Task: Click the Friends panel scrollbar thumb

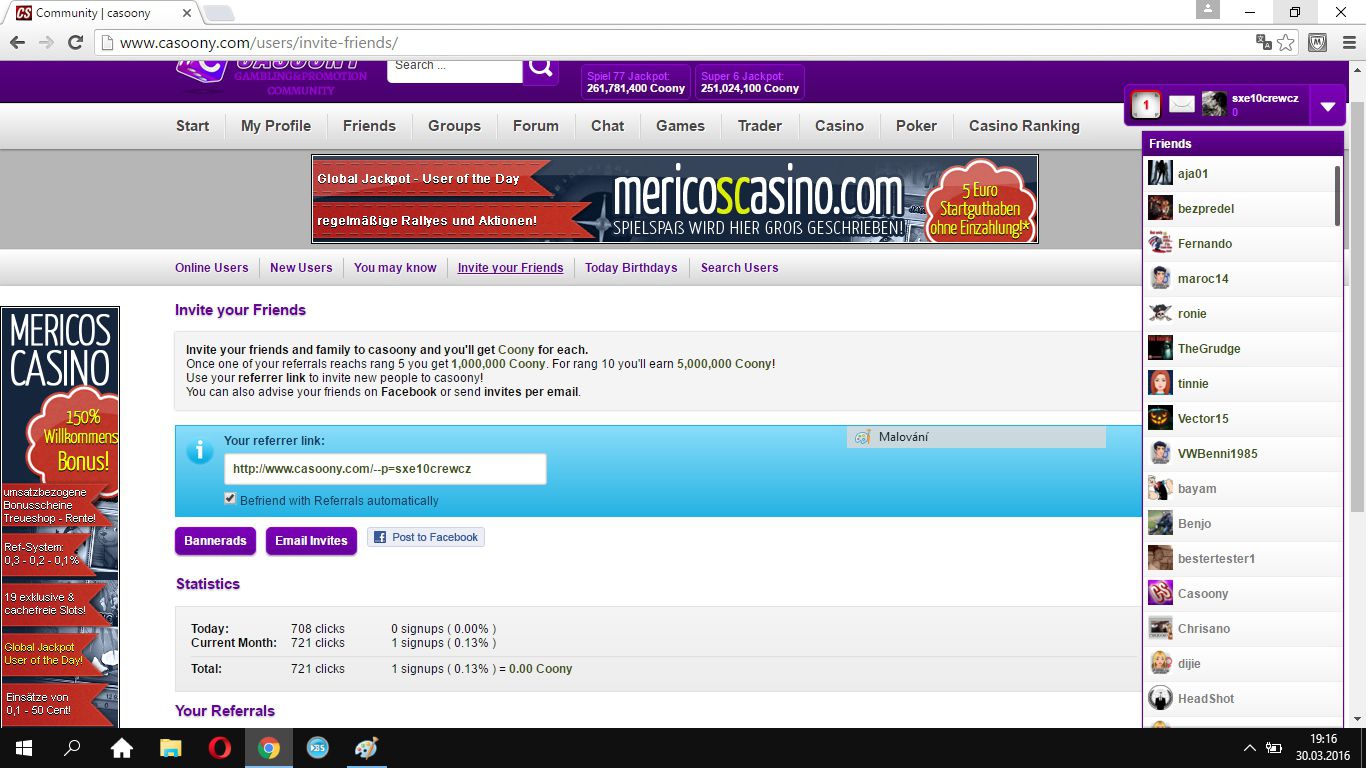Action: click(1338, 195)
